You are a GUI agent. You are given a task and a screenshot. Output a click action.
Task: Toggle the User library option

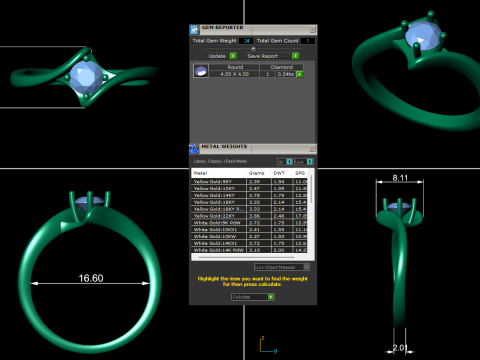[x=303, y=162]
